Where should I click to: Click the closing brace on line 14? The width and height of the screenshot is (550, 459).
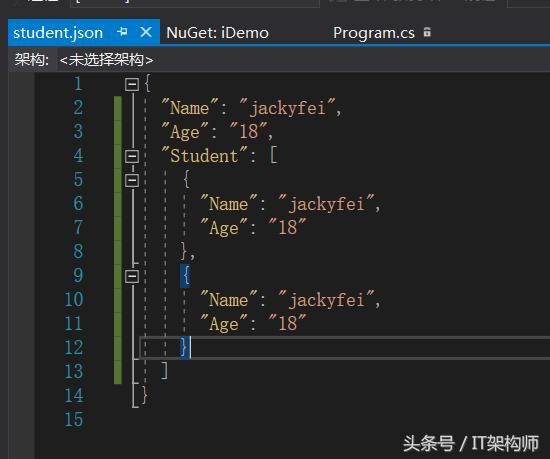[144, 395]
